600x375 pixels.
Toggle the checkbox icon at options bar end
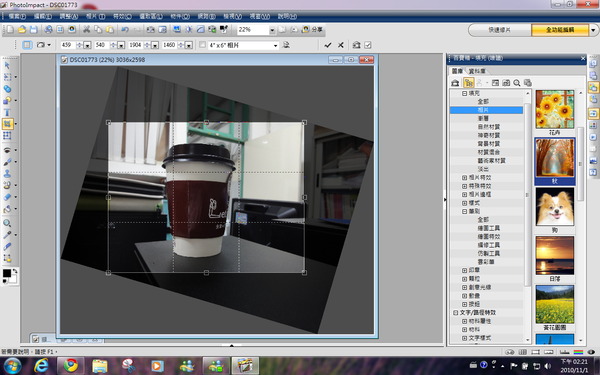click(x=368, y=45)
